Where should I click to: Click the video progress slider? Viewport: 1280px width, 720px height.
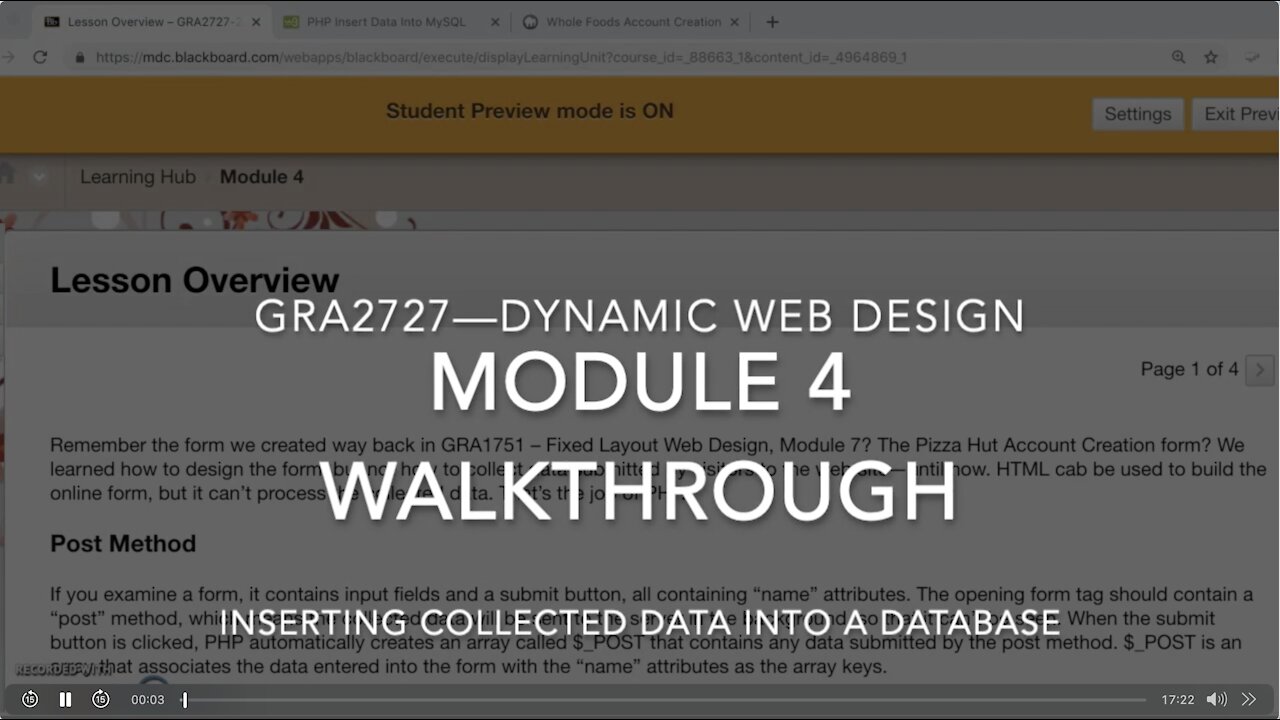[664, 700]
